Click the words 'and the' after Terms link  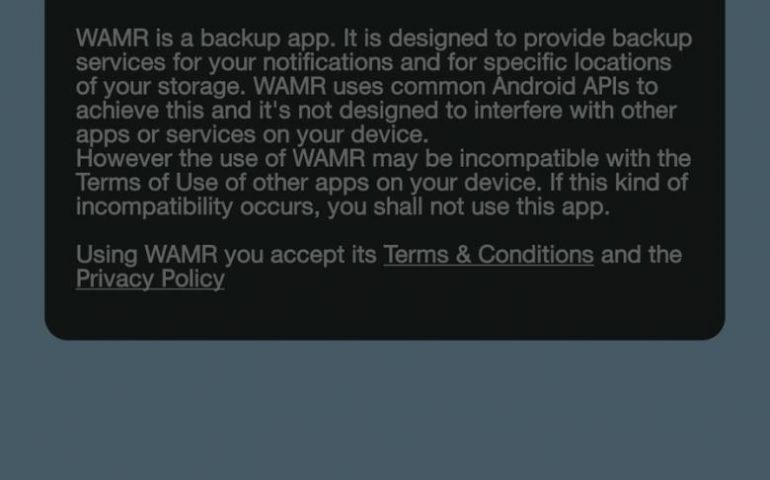(641, 255)
